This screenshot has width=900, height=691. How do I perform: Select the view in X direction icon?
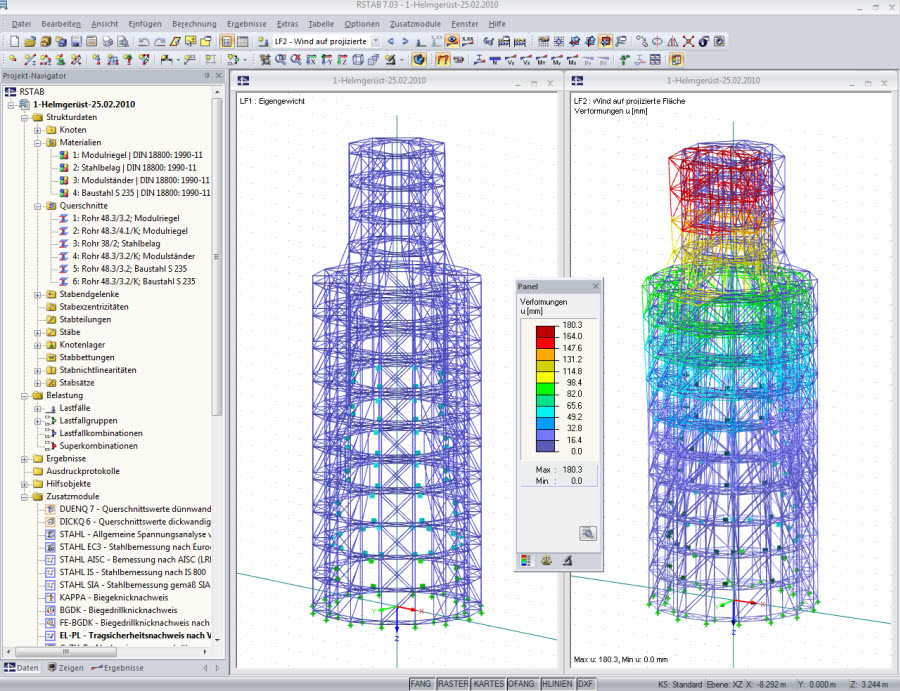tap(311, 60)
